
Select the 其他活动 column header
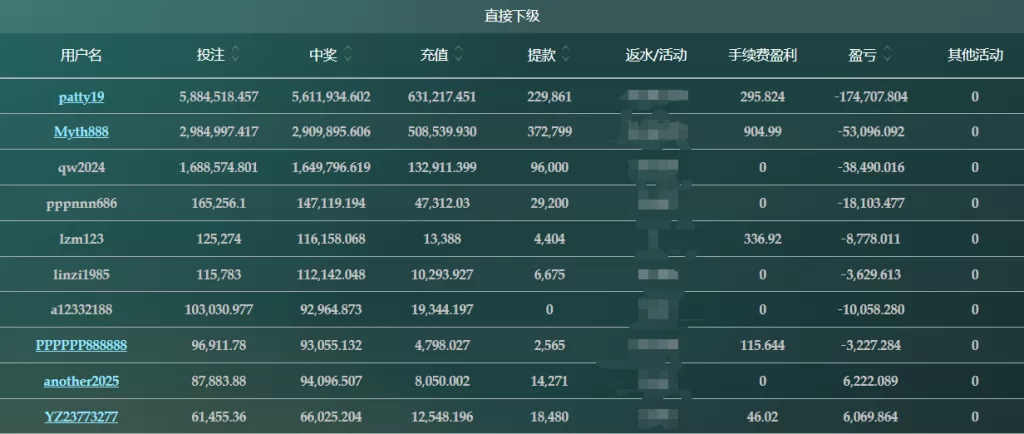975,55
